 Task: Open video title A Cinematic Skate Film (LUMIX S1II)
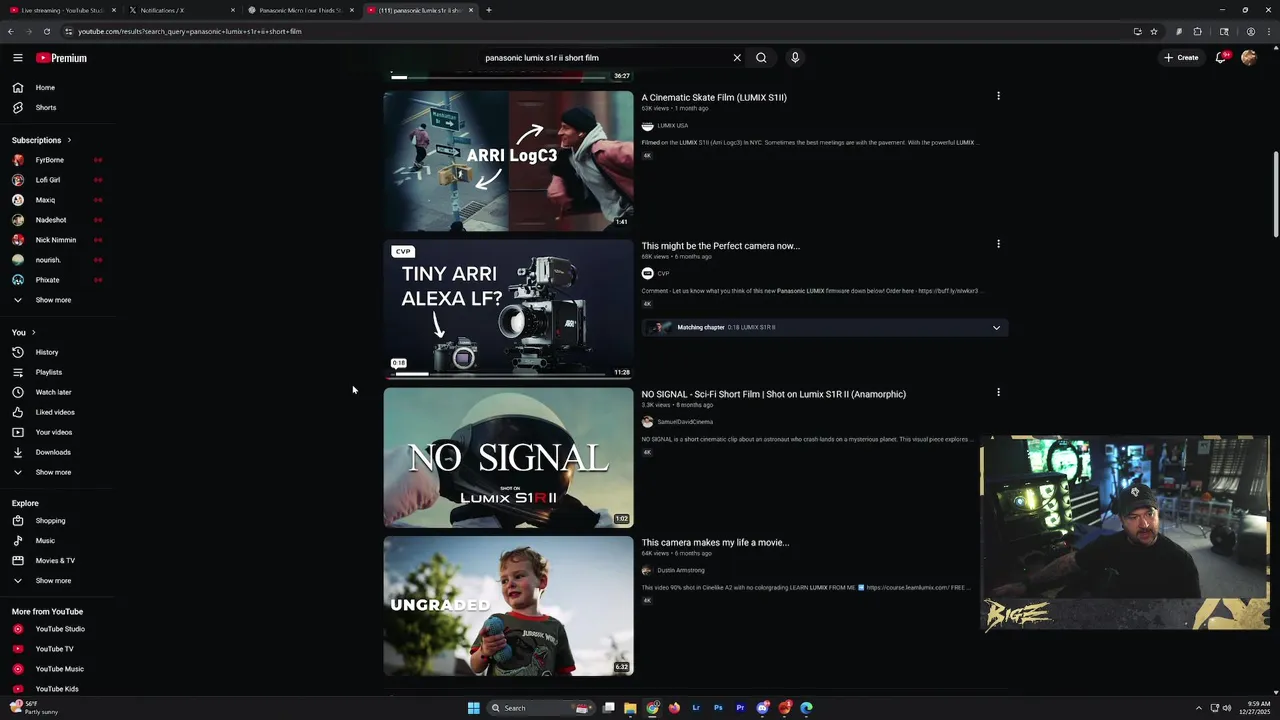[714, 97]
